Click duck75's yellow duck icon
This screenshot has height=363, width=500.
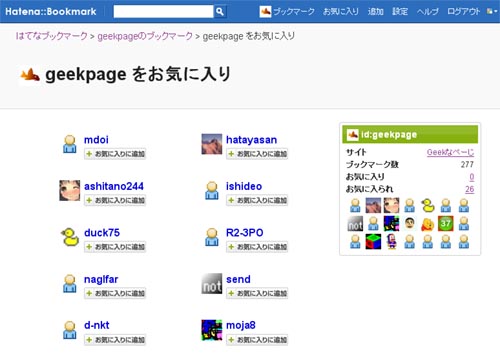click(x=70, y=237)
